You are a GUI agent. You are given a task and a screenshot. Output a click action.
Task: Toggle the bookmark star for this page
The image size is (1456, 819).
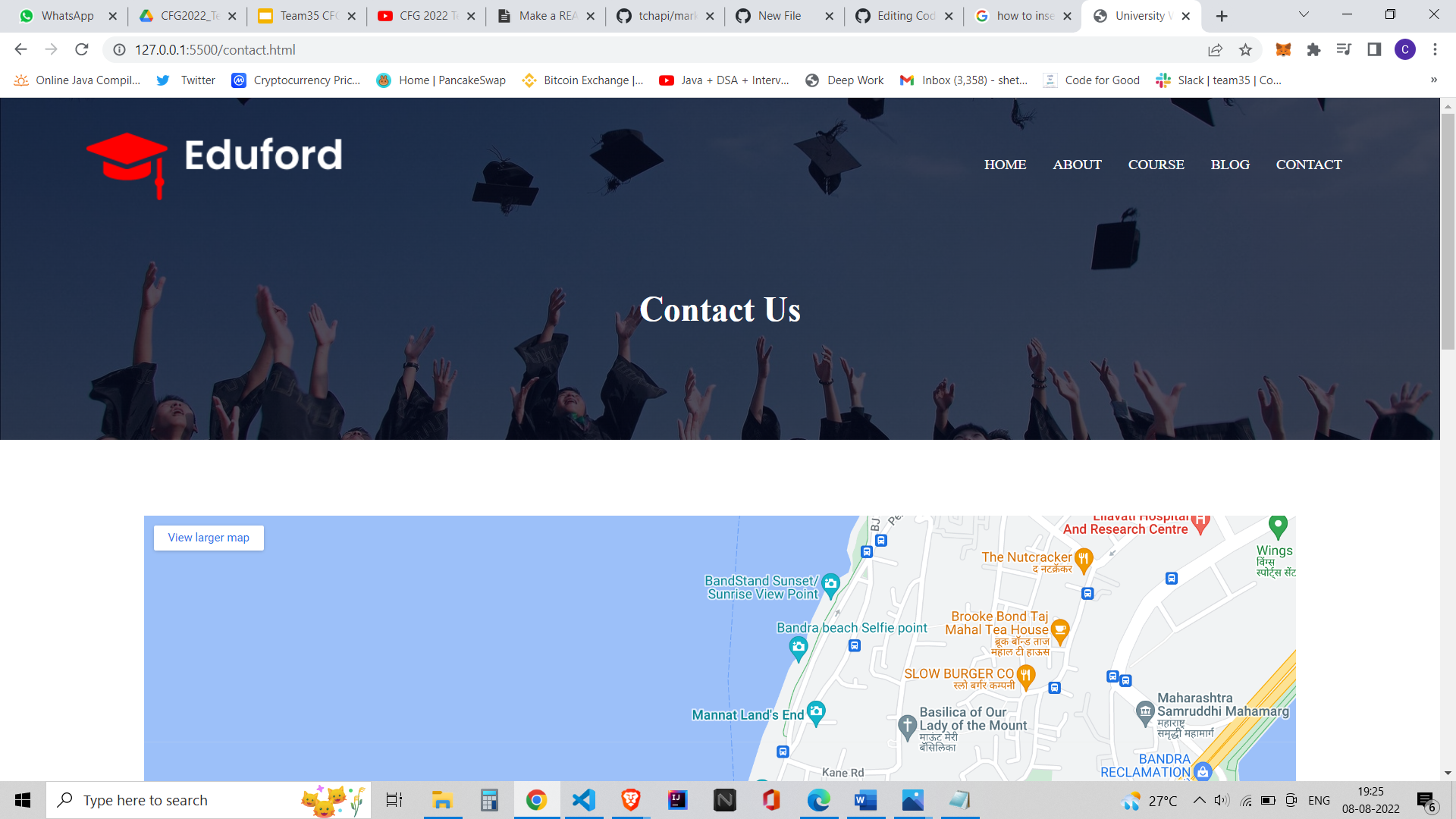click(1244, 49)
